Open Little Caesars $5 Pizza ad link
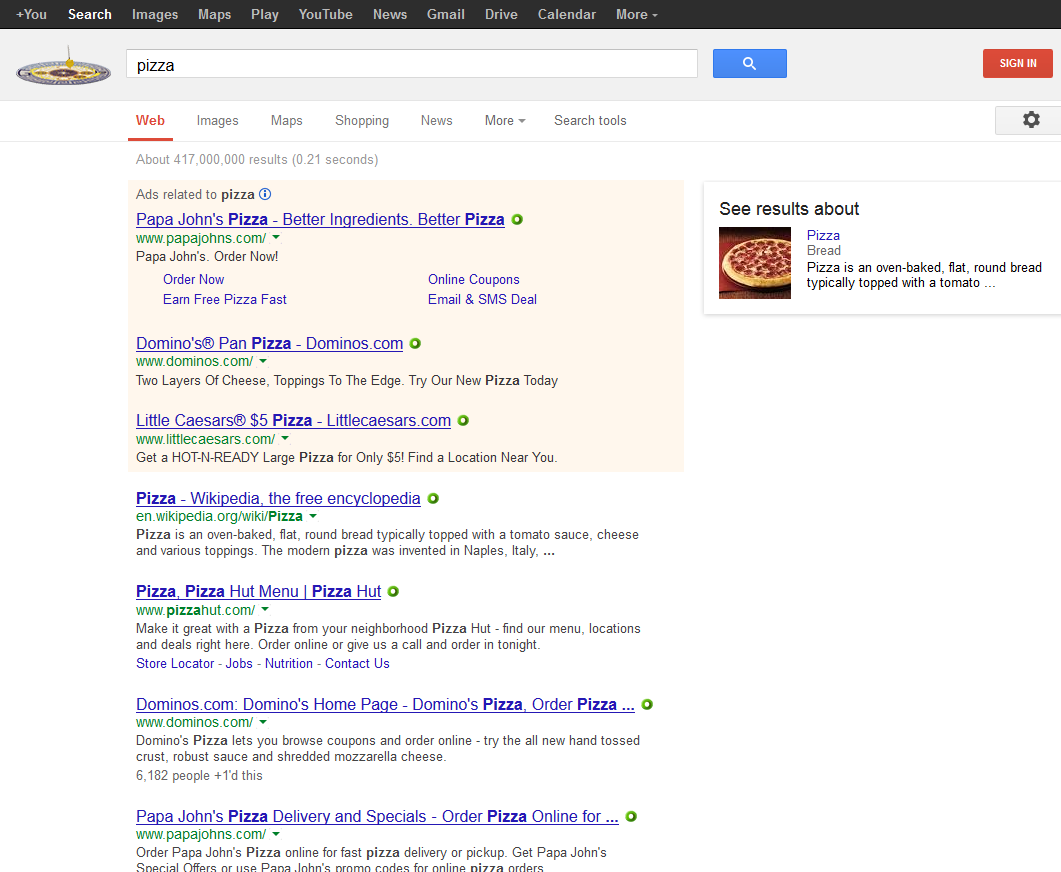Screen dimensions: 1061x872 [294, 421]
